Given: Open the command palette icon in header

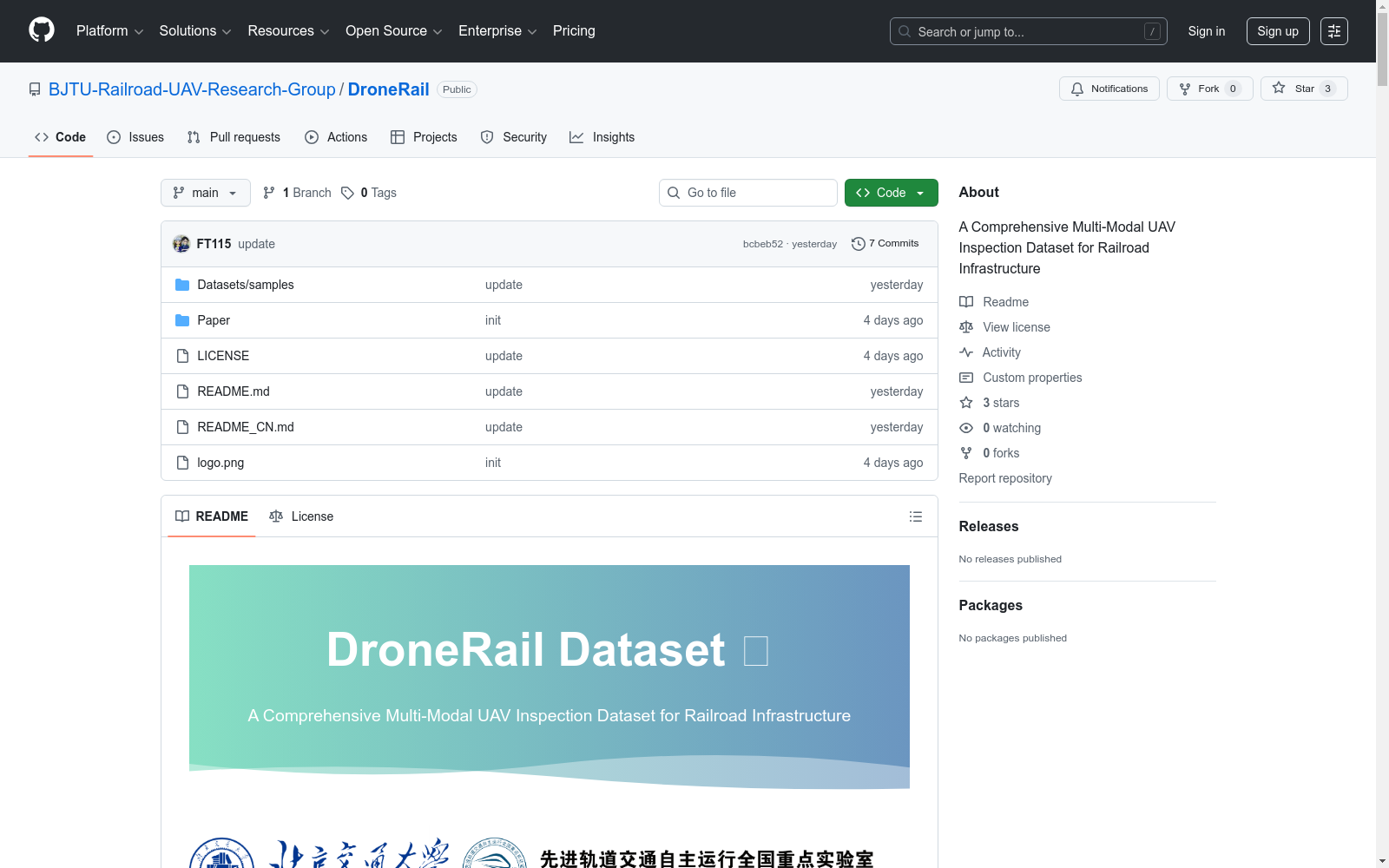Looking at the screenshot, I should click(x=1334, y=31).
